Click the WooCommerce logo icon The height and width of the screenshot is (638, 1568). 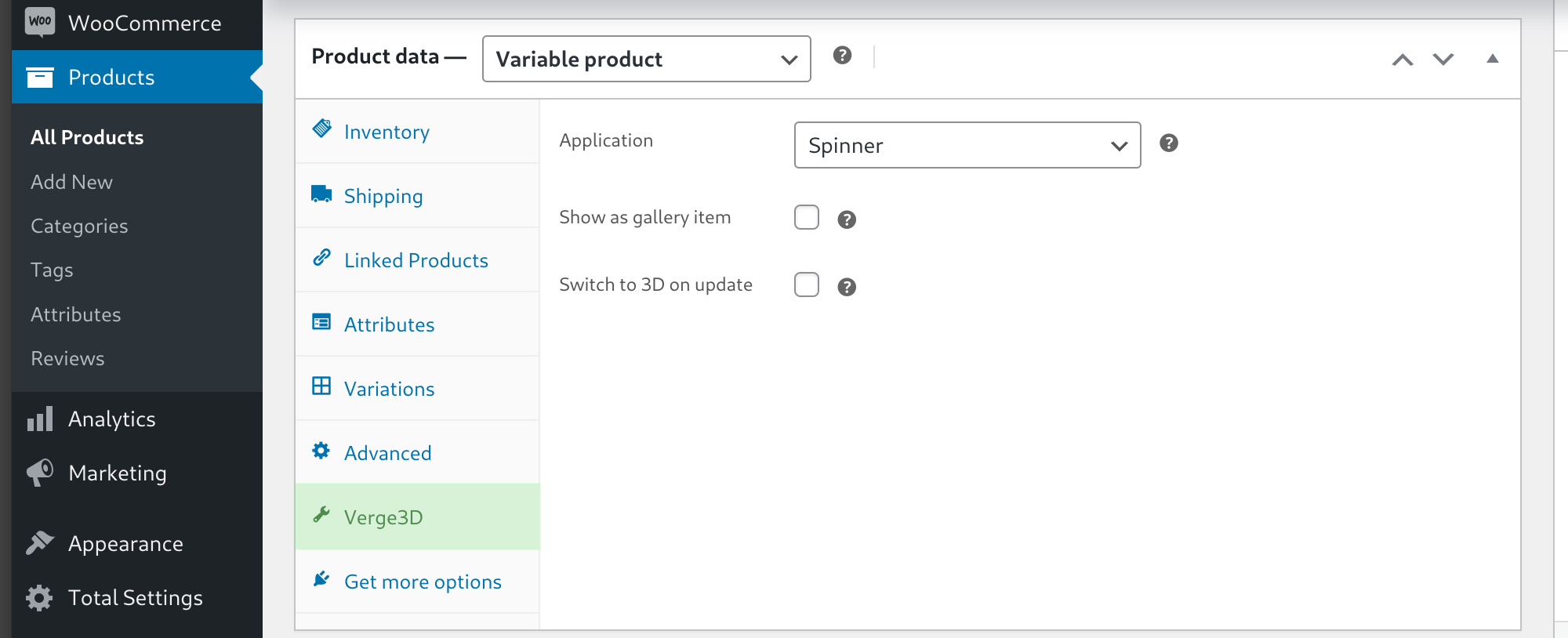pos(40,21)
